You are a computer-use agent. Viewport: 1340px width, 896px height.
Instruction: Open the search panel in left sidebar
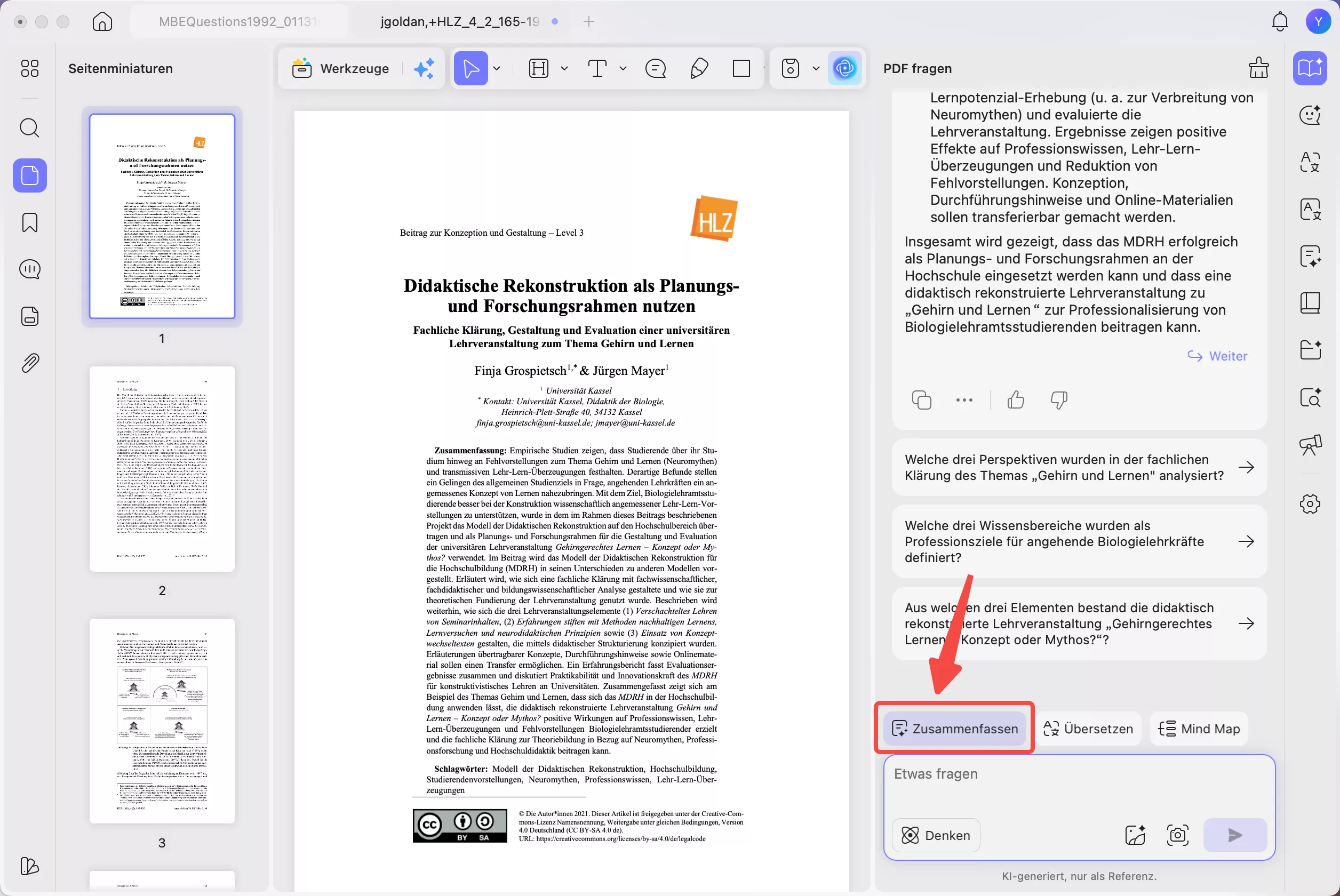30,127
